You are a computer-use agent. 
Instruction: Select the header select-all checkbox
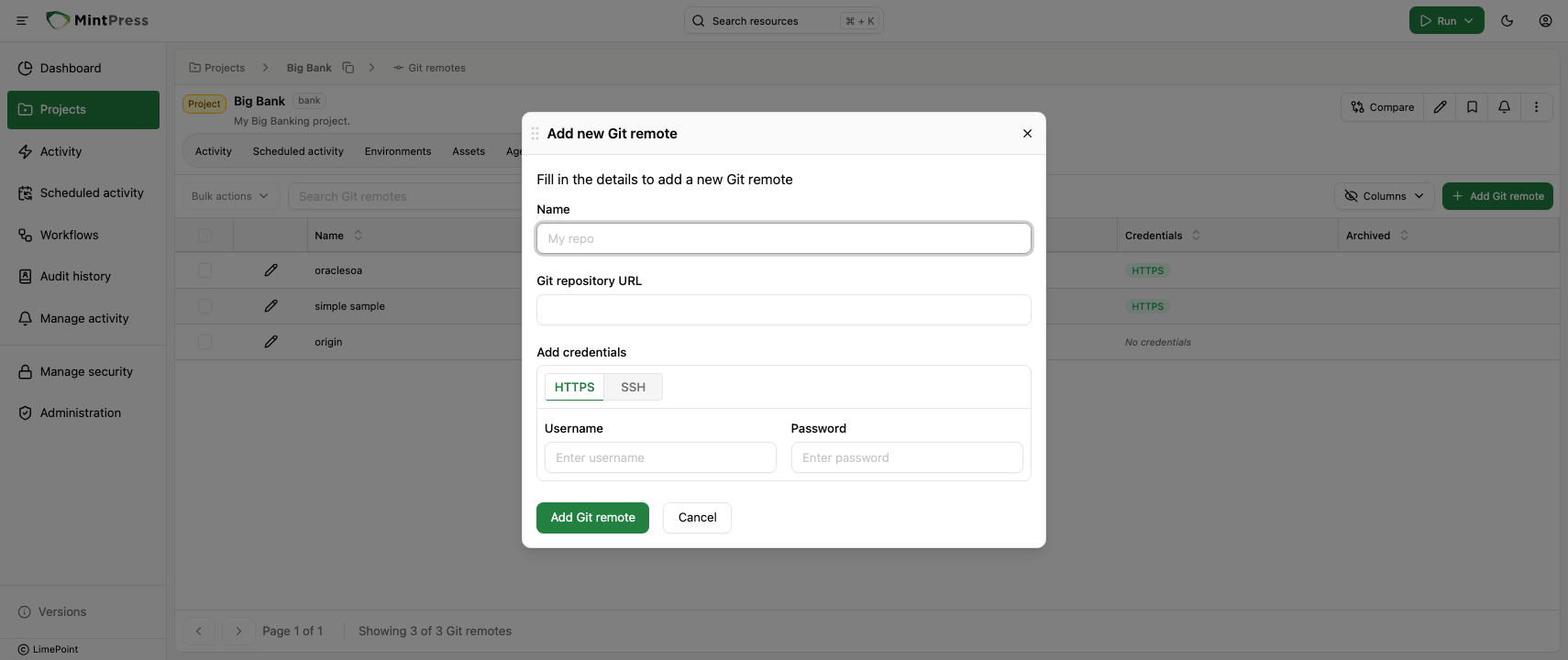204,236
